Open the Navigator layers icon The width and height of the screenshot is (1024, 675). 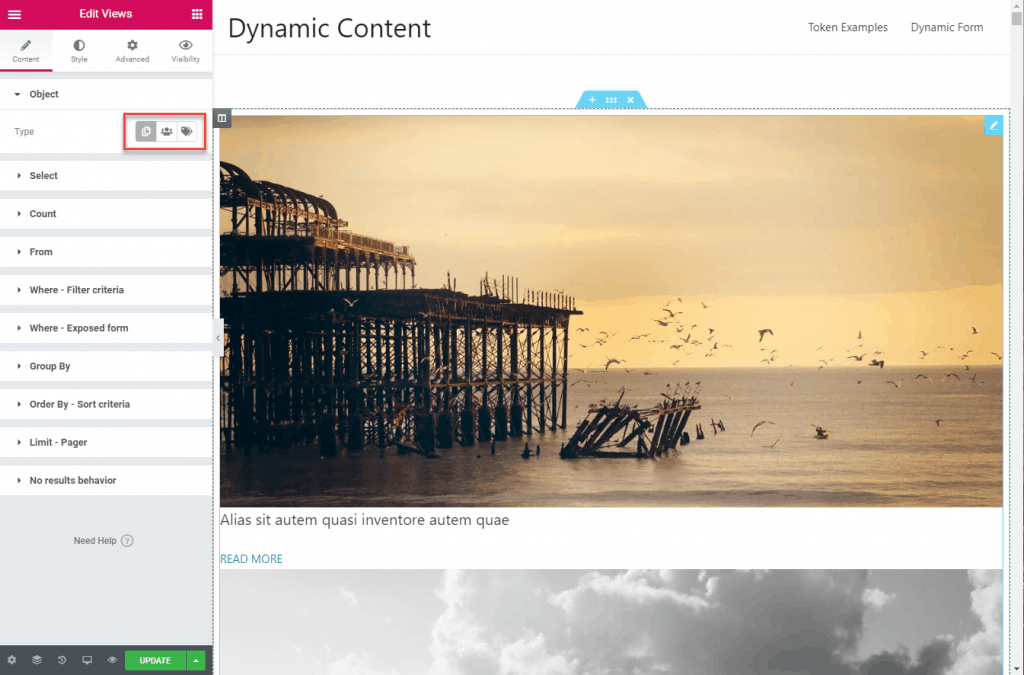pos(37,660)
